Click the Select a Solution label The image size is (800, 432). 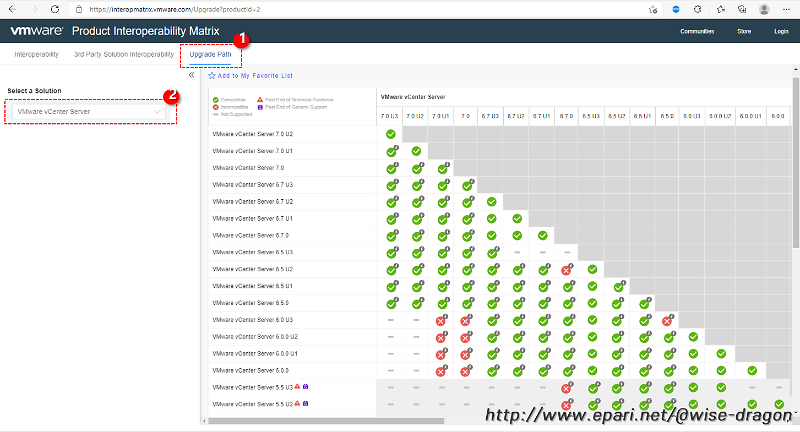[34, 91]
